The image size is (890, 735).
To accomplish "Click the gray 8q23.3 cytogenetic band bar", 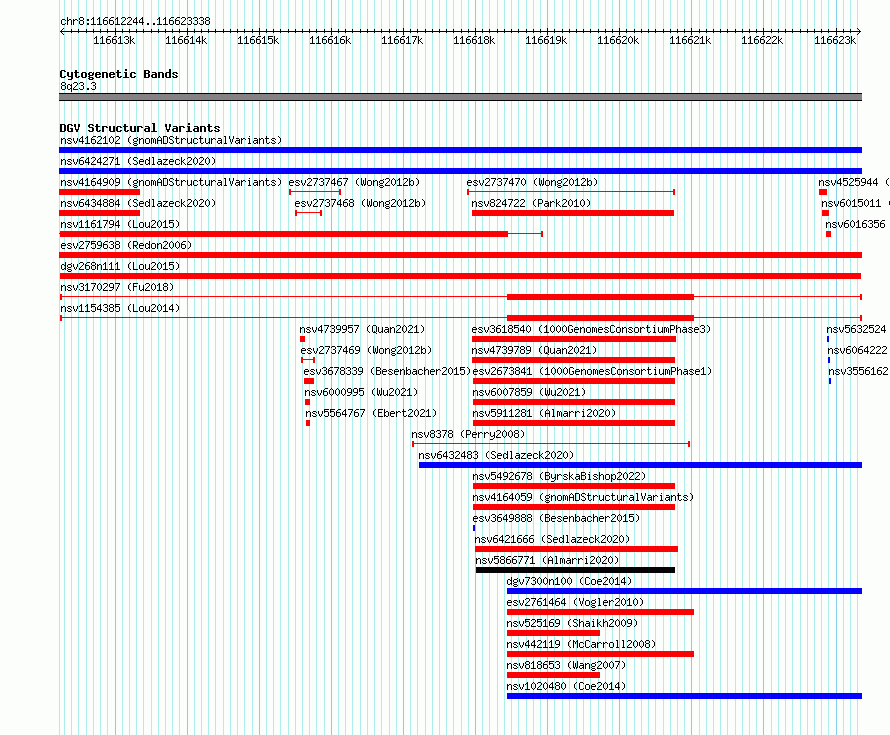I will 460,97.
